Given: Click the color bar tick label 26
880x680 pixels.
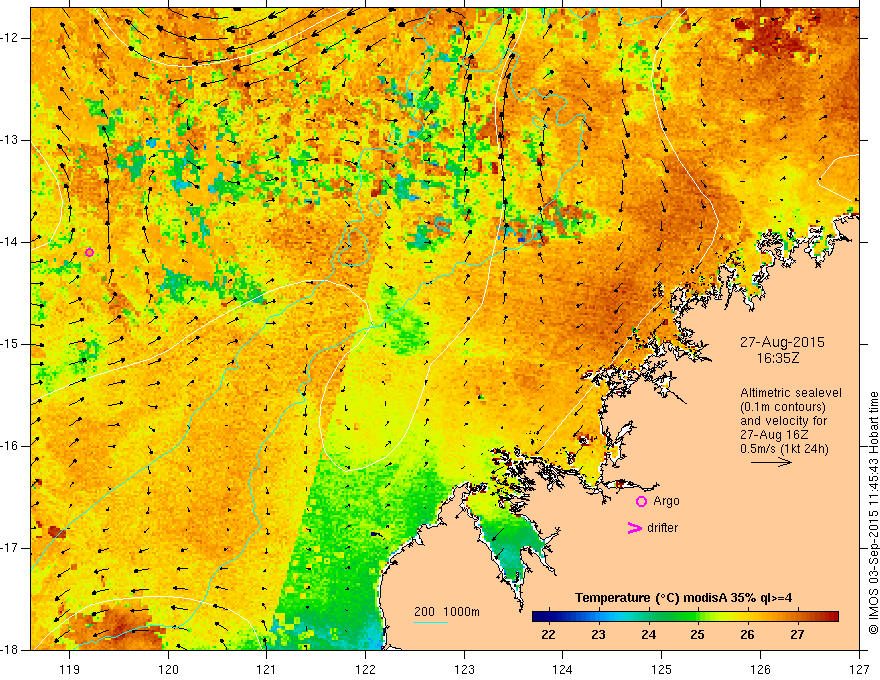Looking at the screenshot, I should click(747, 635).
